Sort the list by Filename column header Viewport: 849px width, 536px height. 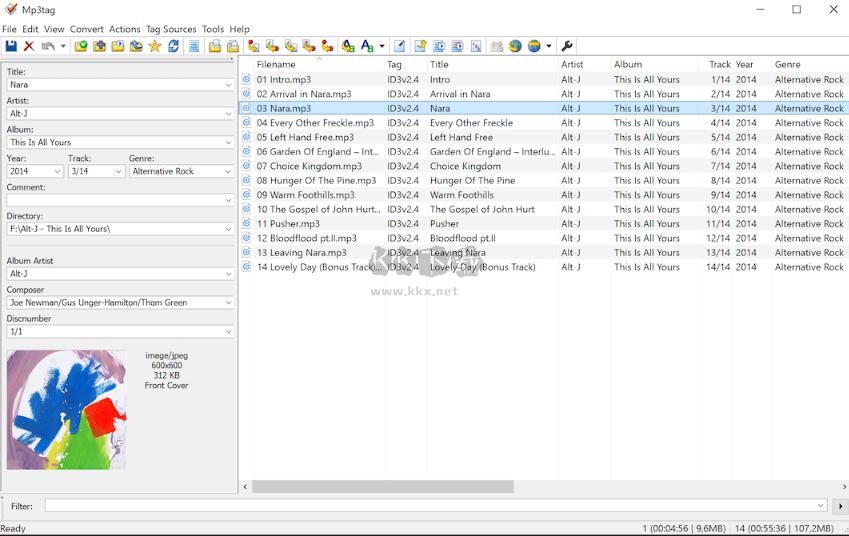(x=276, y=64)
